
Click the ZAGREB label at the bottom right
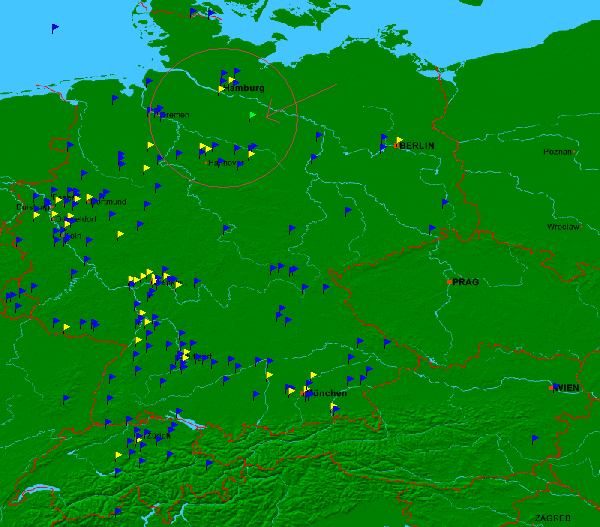click(x=551, y=518)
